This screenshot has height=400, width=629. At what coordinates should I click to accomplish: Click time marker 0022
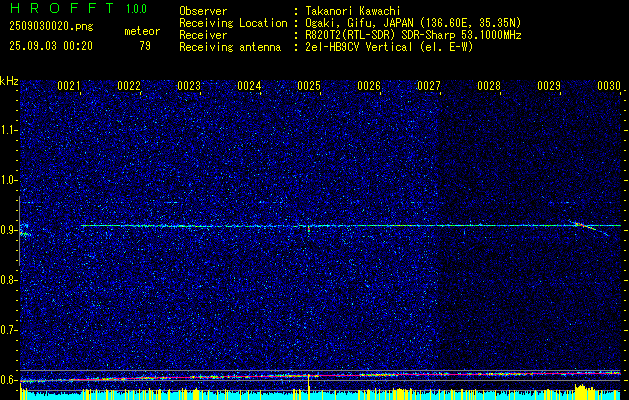coord(129,86)
